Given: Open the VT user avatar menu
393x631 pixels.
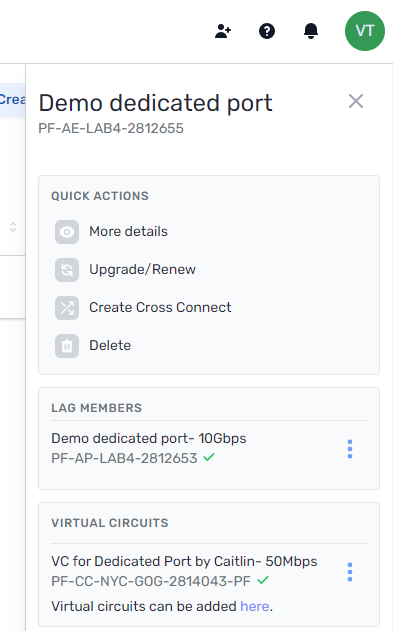Looking at the screenshot, I should tap(364, 31).
